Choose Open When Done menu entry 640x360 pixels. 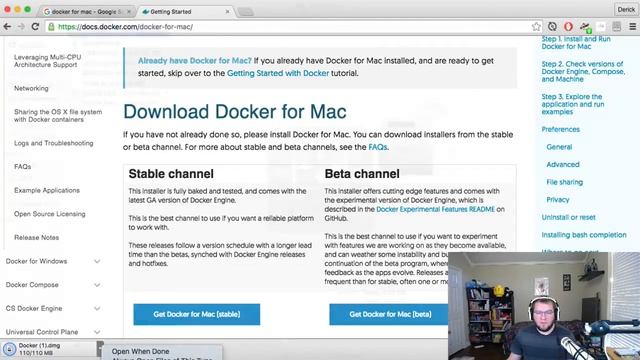(x=140, y=351)
